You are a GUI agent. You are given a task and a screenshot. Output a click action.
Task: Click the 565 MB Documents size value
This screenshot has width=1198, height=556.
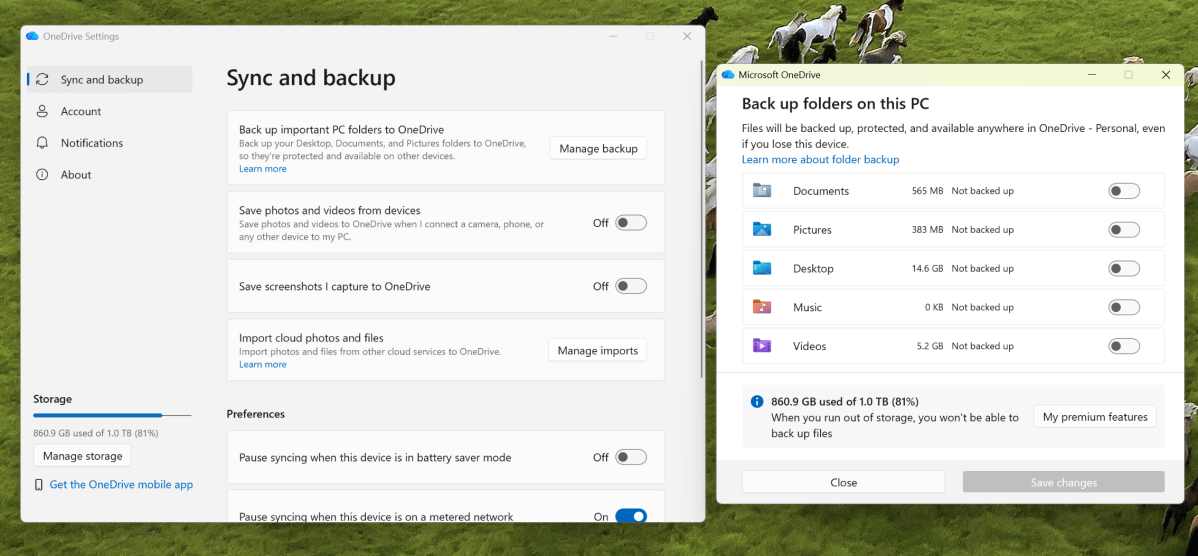[928, 191]
